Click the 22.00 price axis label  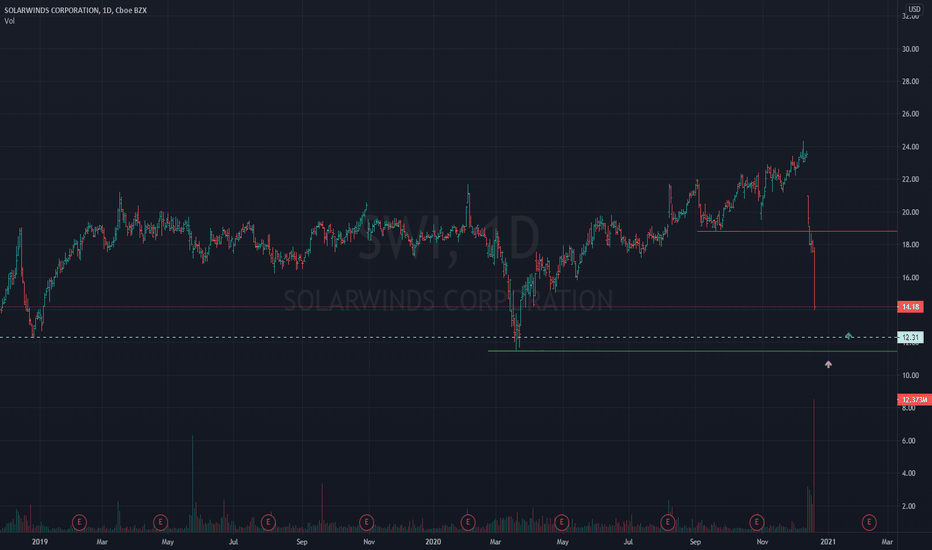point(911,180)
